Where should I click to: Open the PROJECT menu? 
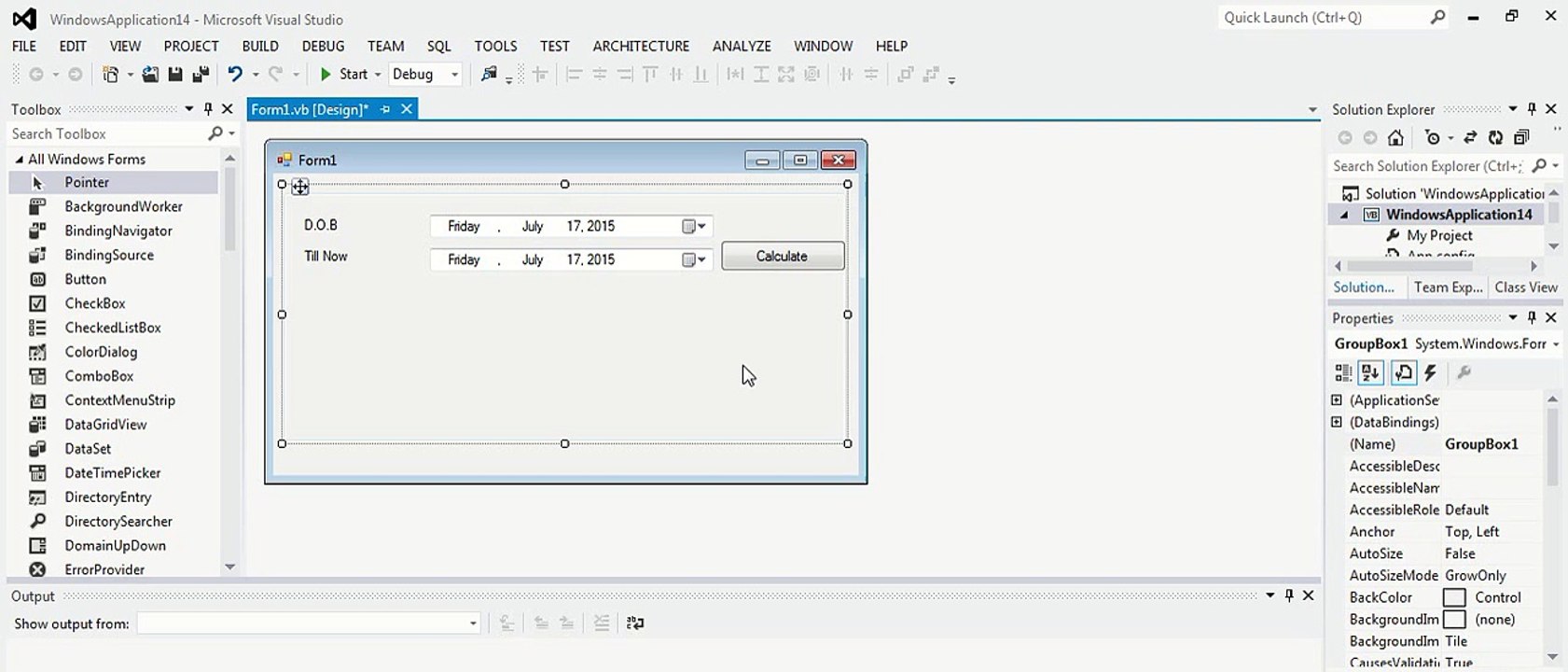pyautogui.click(x=191, y=46)
